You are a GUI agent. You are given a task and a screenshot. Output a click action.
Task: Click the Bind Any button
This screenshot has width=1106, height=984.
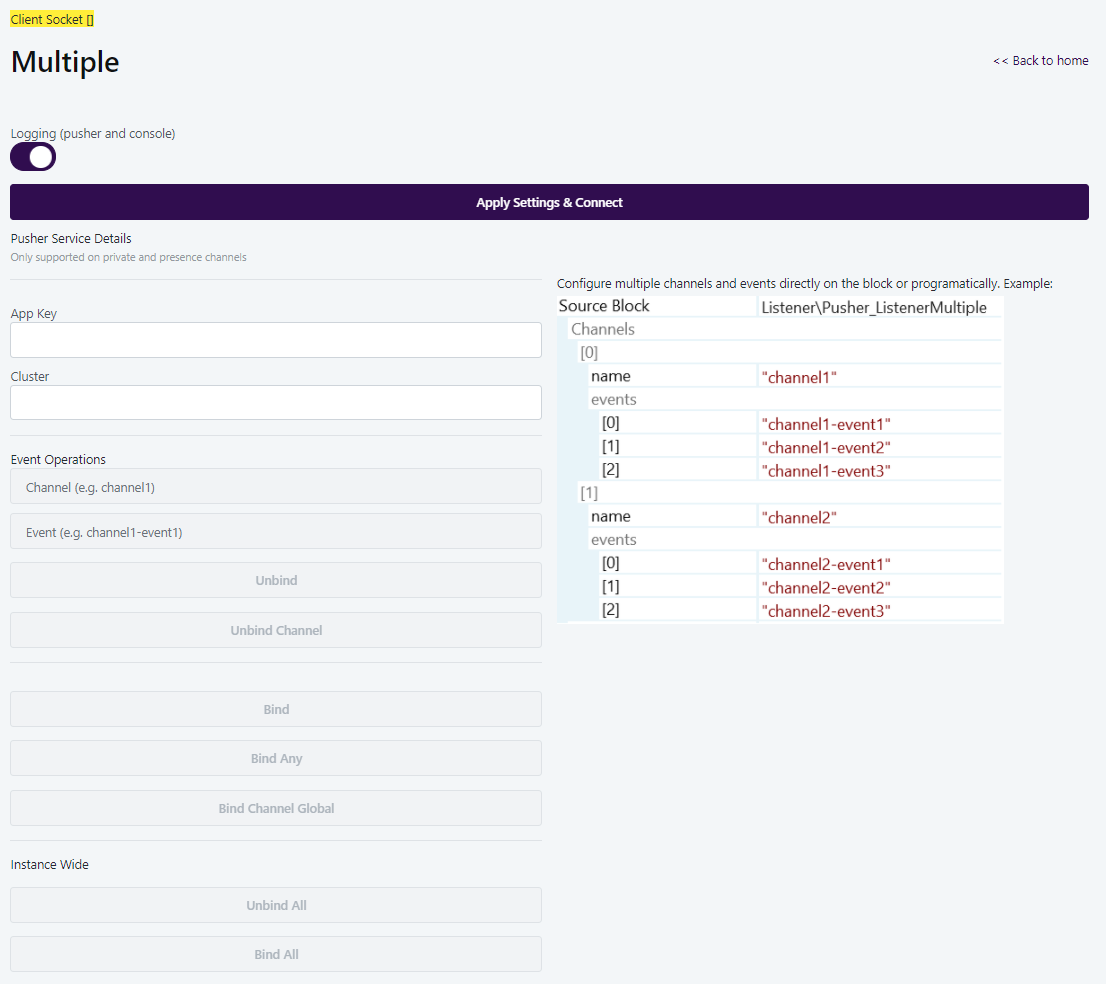(x=276, y=757)
